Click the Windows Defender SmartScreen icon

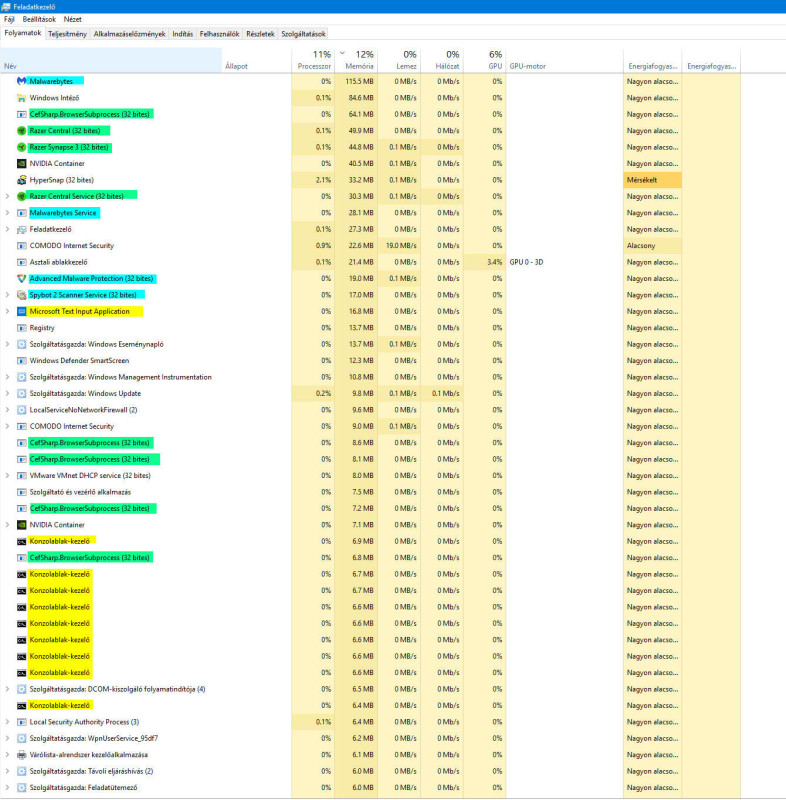(x=21, y=360)
